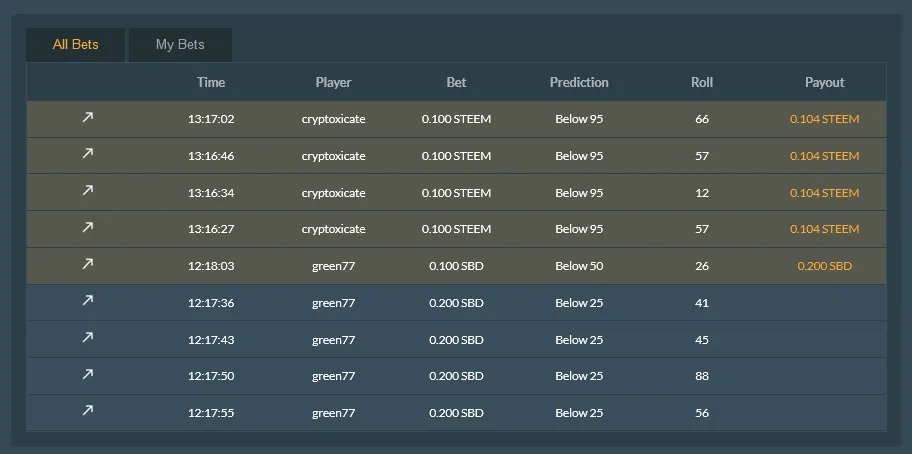Click the Bet column header
Image resolution: width=912 pixels, height=454 pixels.
456,82
